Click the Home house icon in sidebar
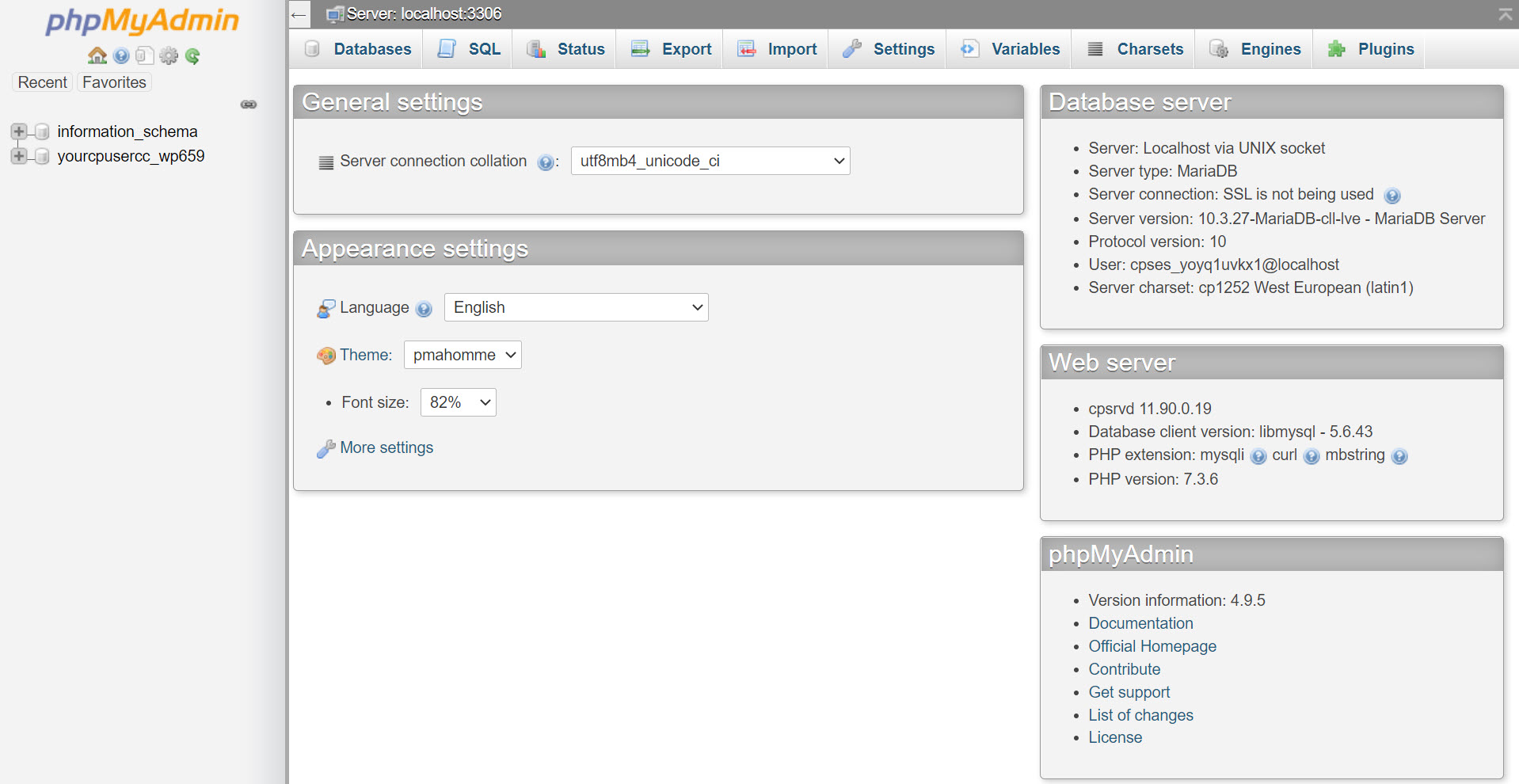Screen dimensions: 1519x784 click(x=97, y=55)
